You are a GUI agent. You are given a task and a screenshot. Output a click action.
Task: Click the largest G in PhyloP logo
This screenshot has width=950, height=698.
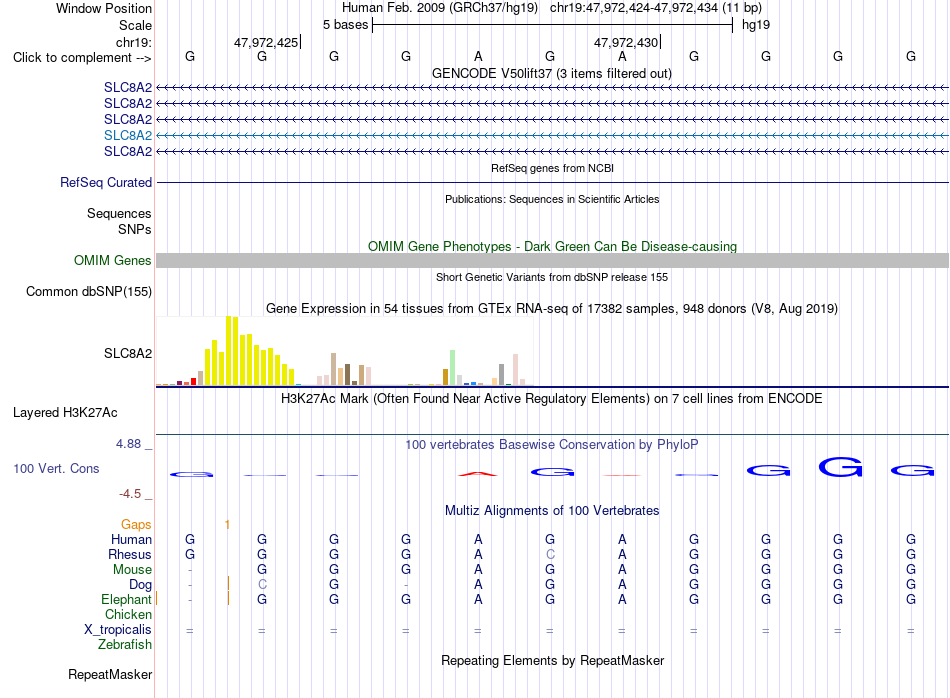tap(840, 467)
